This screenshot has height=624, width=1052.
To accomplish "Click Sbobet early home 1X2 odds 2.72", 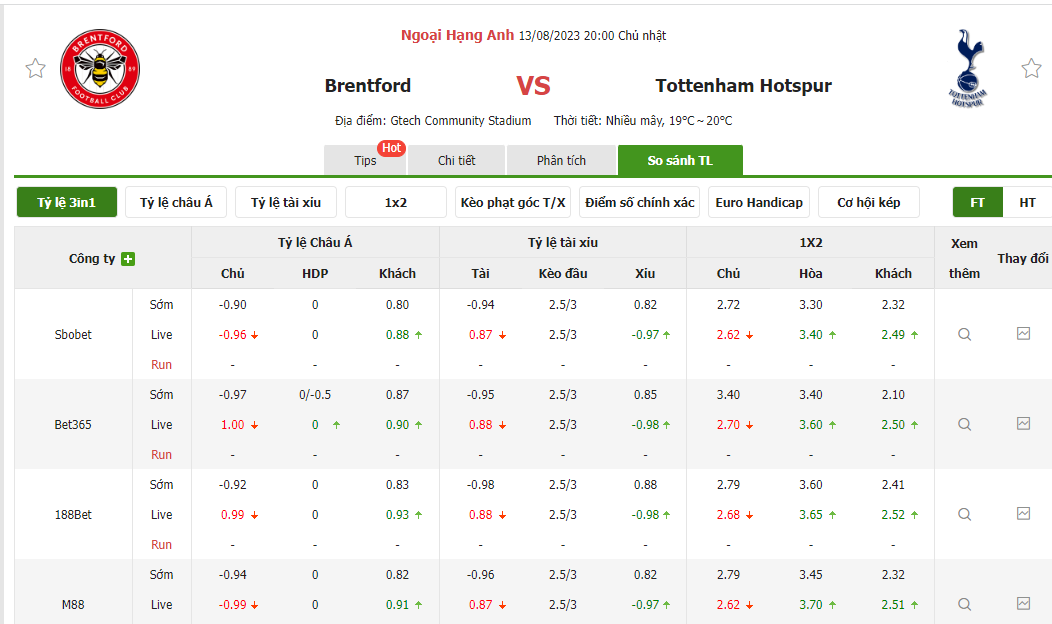I will [728, 304].
